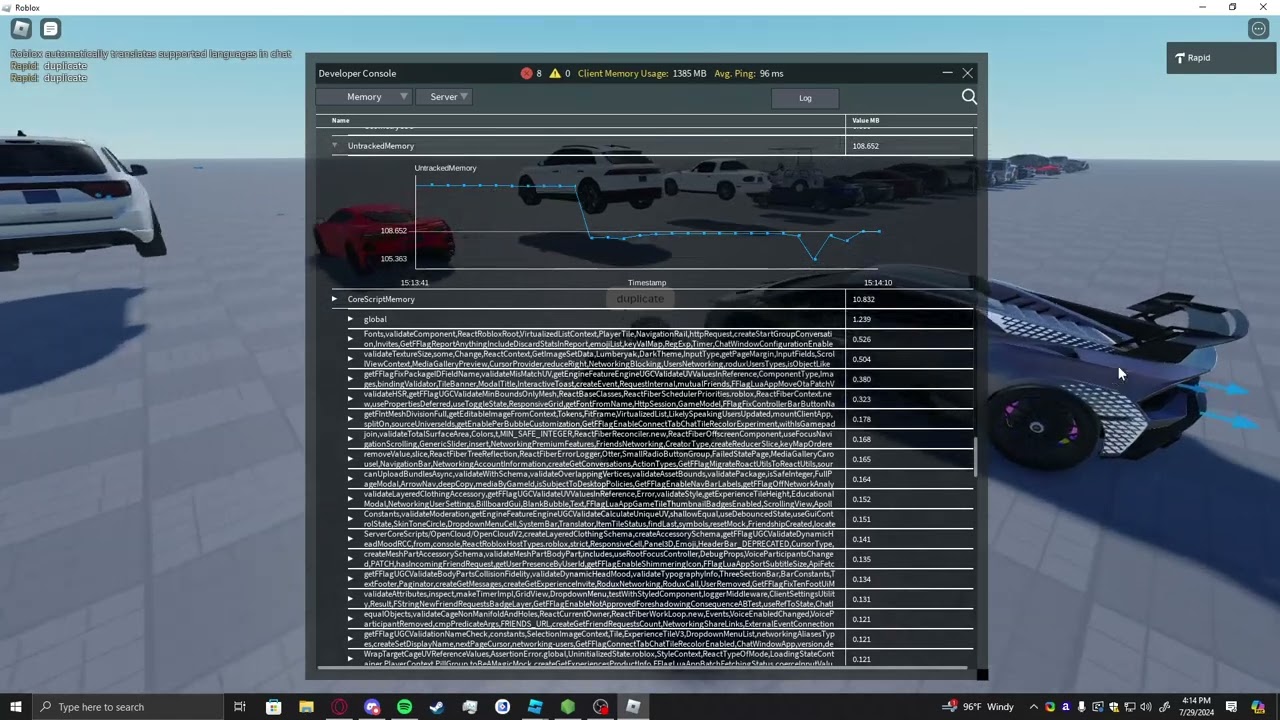This screenshot has height=720, width=1280.
Task: Open the Opera browser taskbar icon
Action: (x=339, y=707)
